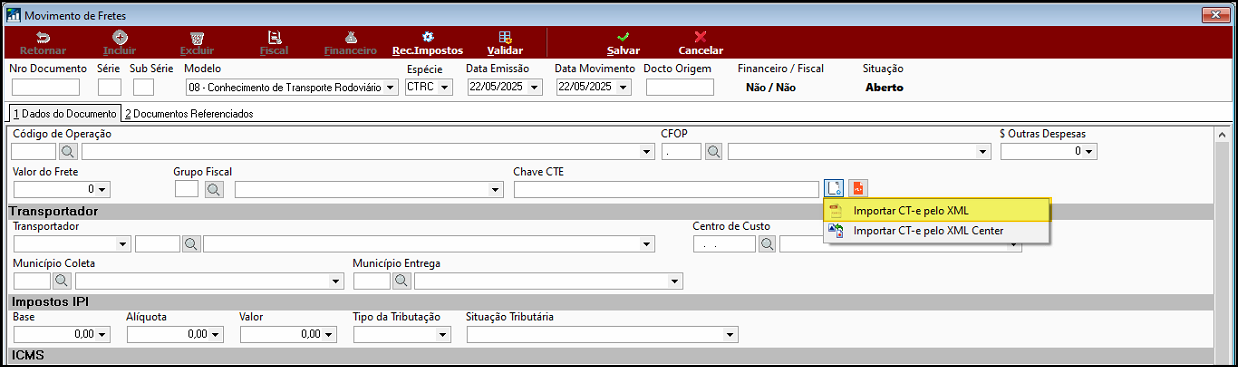Click the Retornar toolbar button
This screenshot has width=1238, height=367.
(43, 43)
